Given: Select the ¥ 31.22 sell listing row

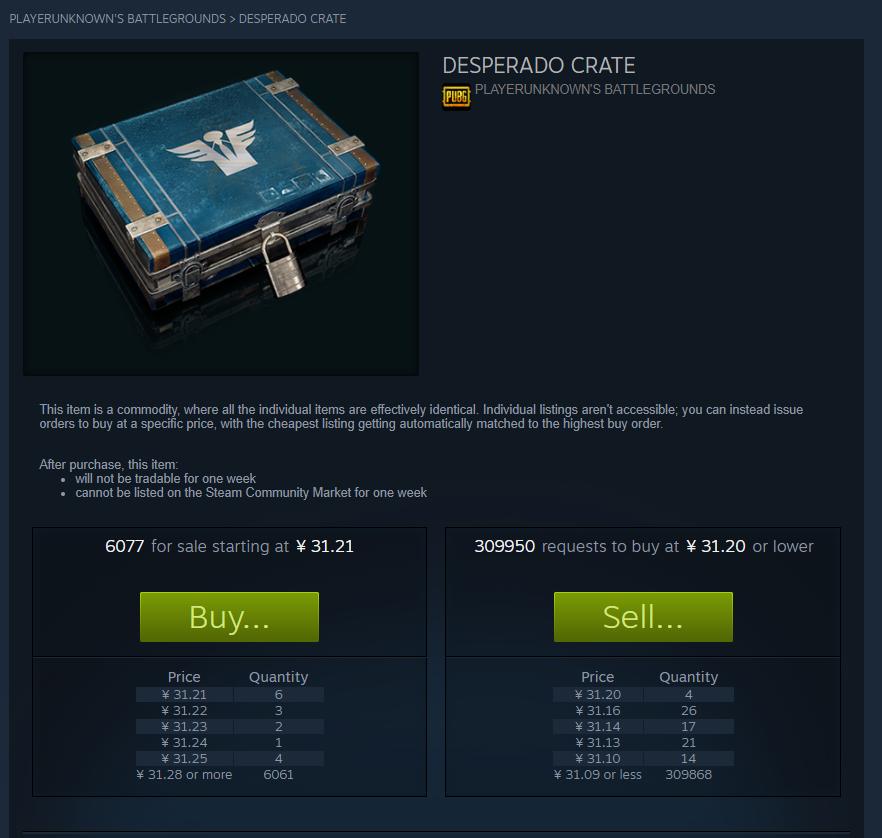Looking at the screenshot, I should click(230, 710).
